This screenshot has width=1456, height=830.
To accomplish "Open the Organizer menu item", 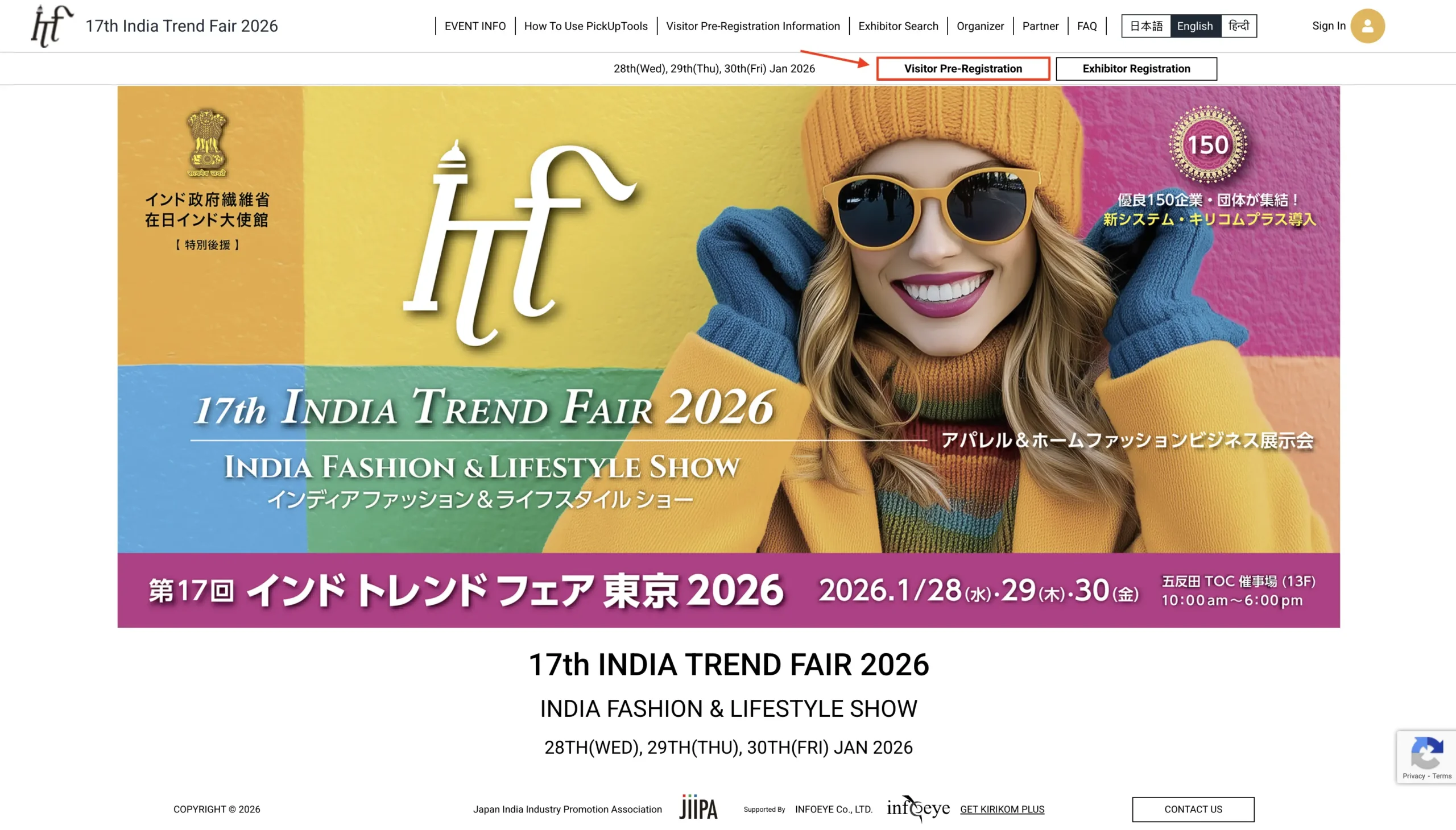I will (x=980, y=26).
